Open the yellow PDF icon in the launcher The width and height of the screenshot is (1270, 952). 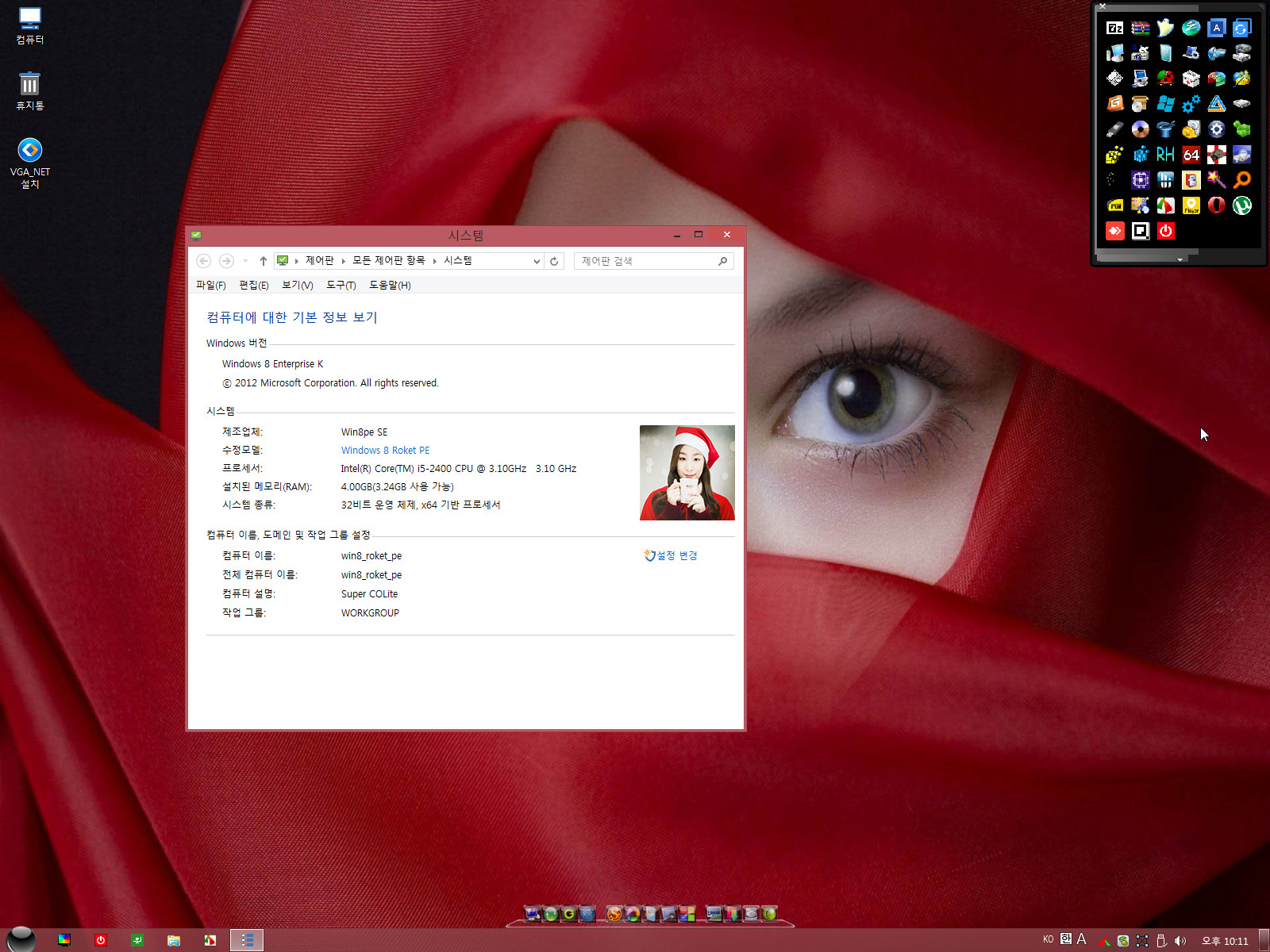click(1115, 205)
